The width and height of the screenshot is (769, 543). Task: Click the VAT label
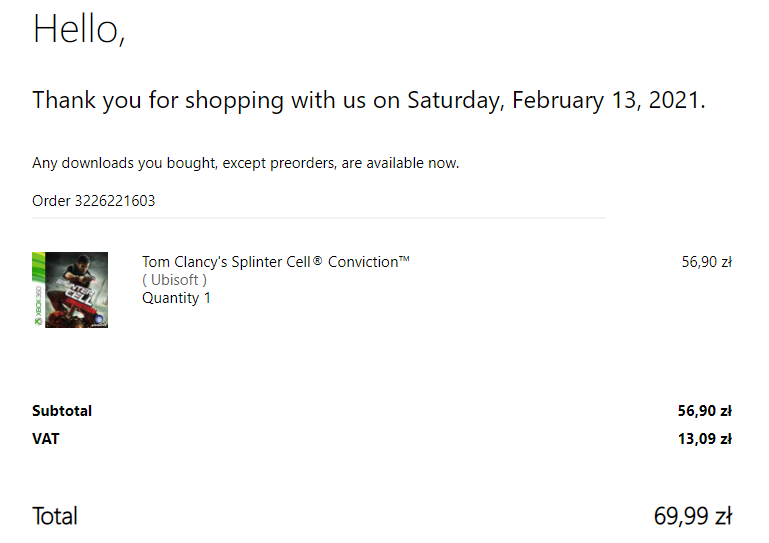coord(46,438)
